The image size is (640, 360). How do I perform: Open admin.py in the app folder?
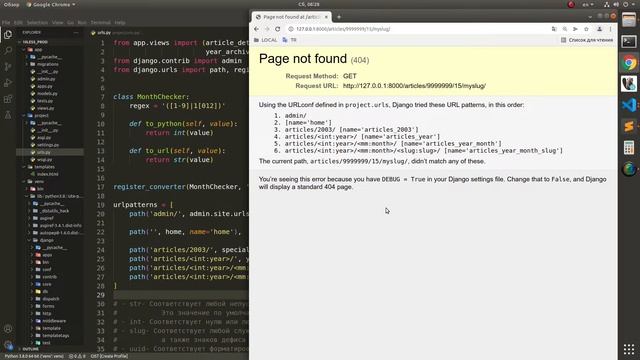(47, 79)
